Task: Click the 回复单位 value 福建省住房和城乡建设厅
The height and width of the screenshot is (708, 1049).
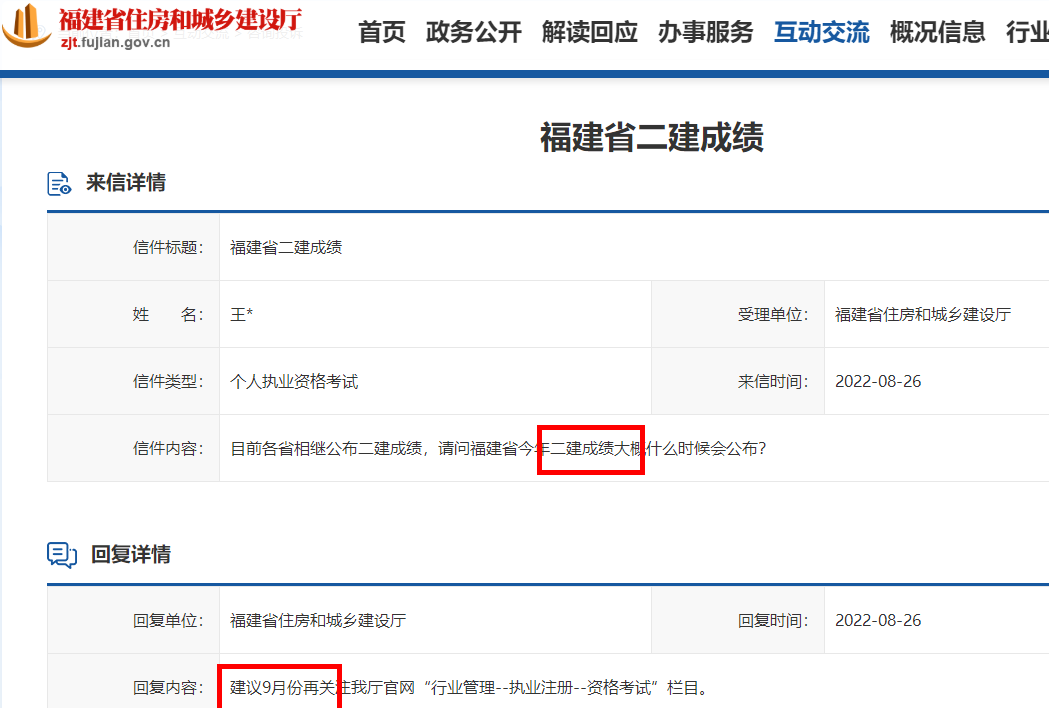Action: [x=320, y=619]
